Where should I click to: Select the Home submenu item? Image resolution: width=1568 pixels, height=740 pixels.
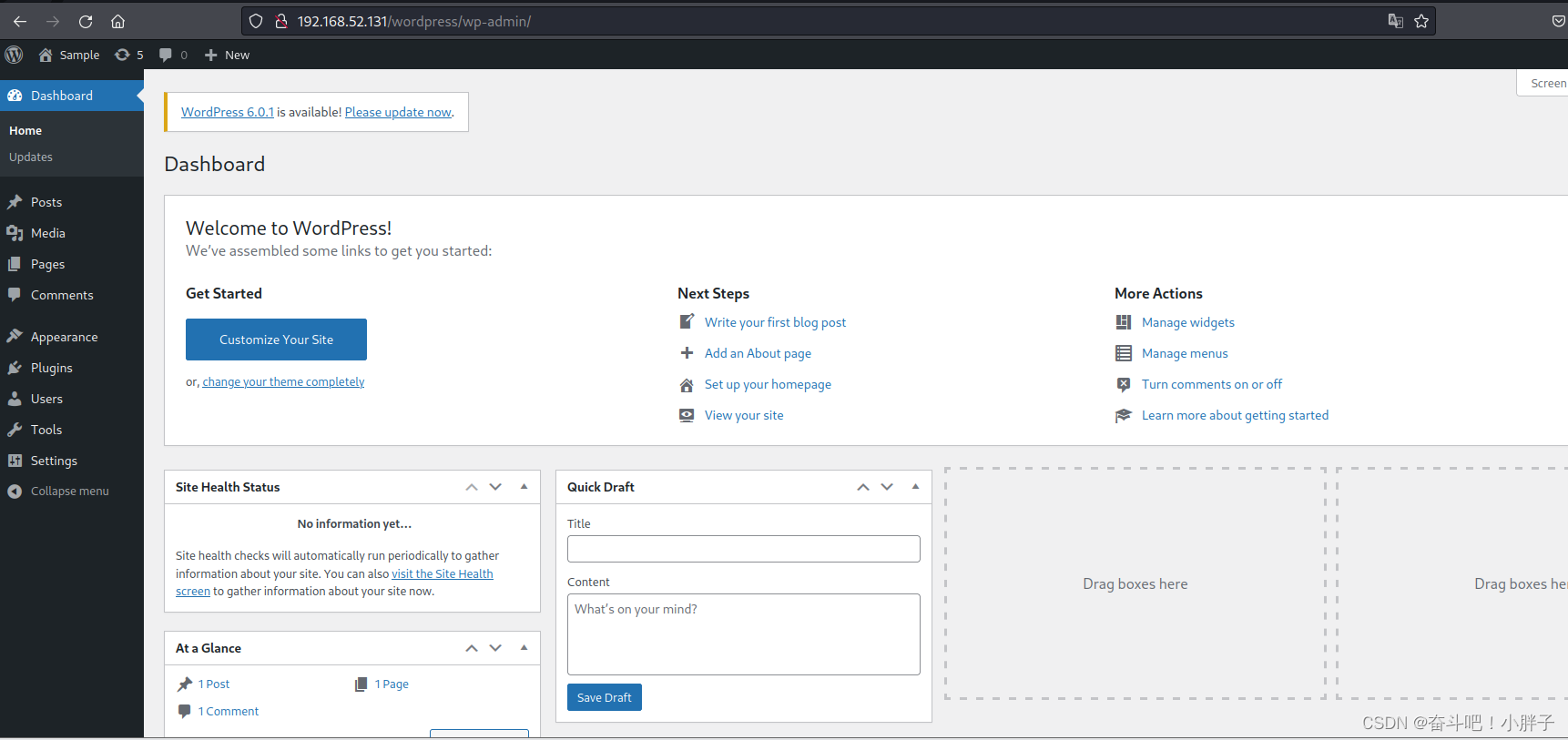[25, 130]
